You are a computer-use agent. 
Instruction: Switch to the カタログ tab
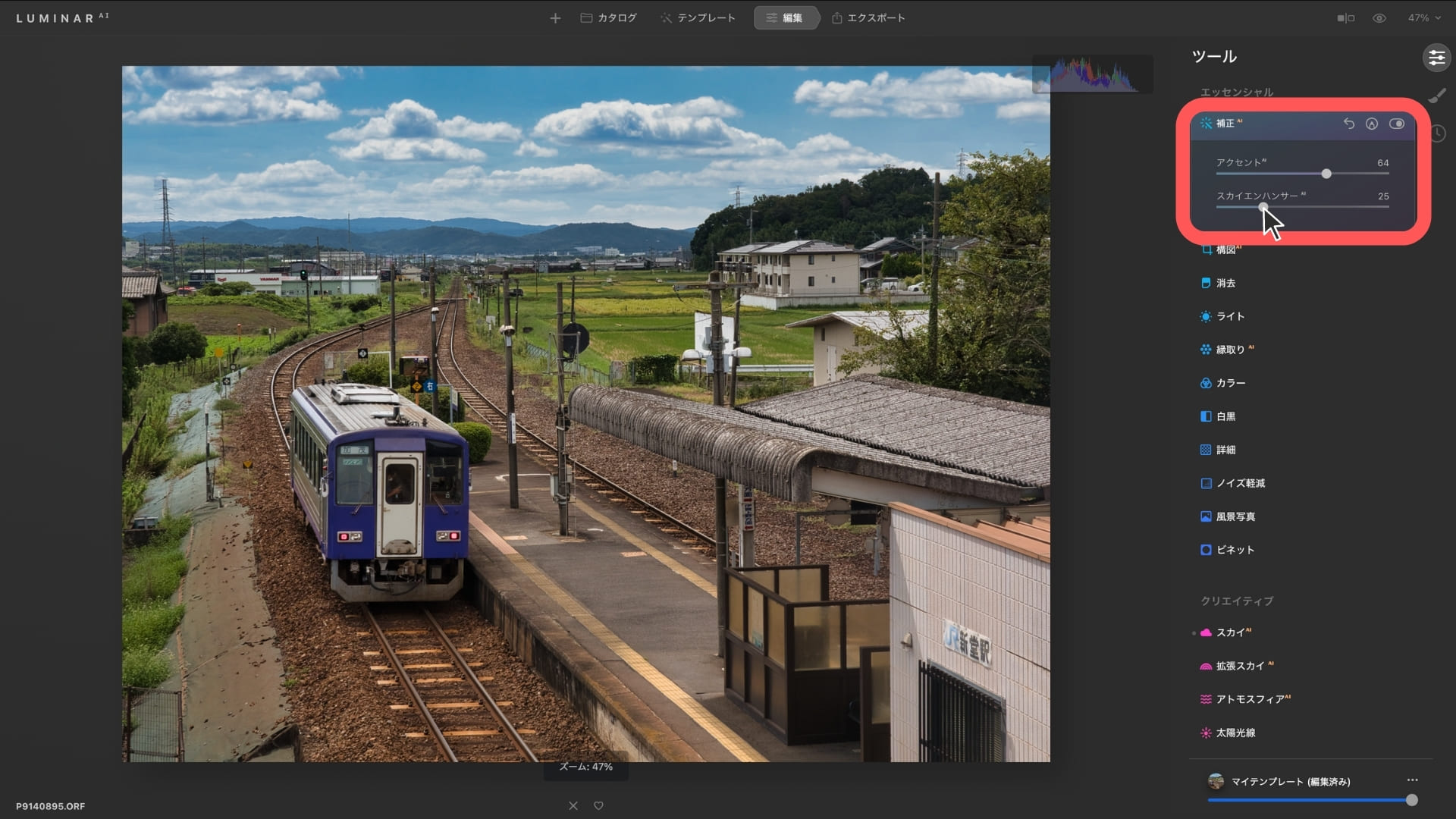pos(609,17)
